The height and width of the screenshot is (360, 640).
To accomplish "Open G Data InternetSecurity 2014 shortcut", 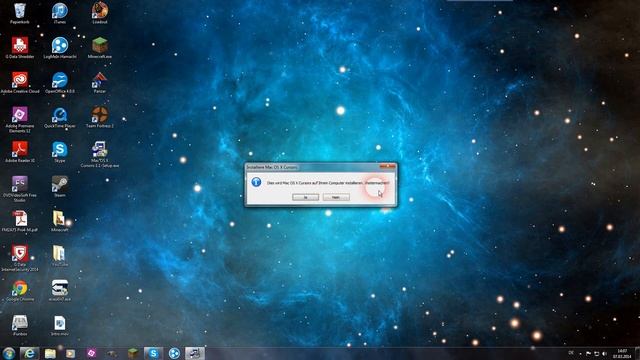I will pos(20,258).
